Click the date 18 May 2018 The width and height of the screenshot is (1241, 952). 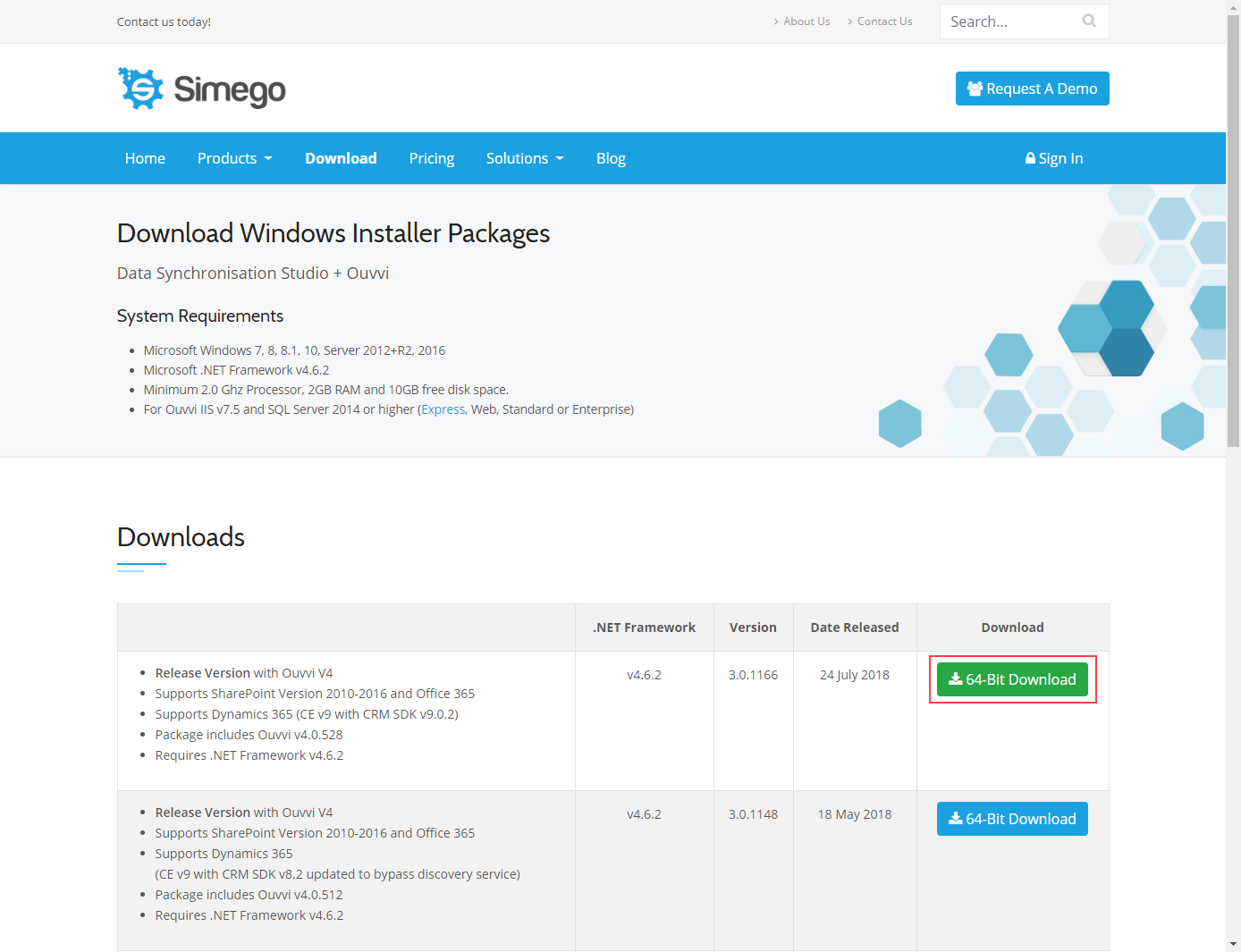(855, 814)
